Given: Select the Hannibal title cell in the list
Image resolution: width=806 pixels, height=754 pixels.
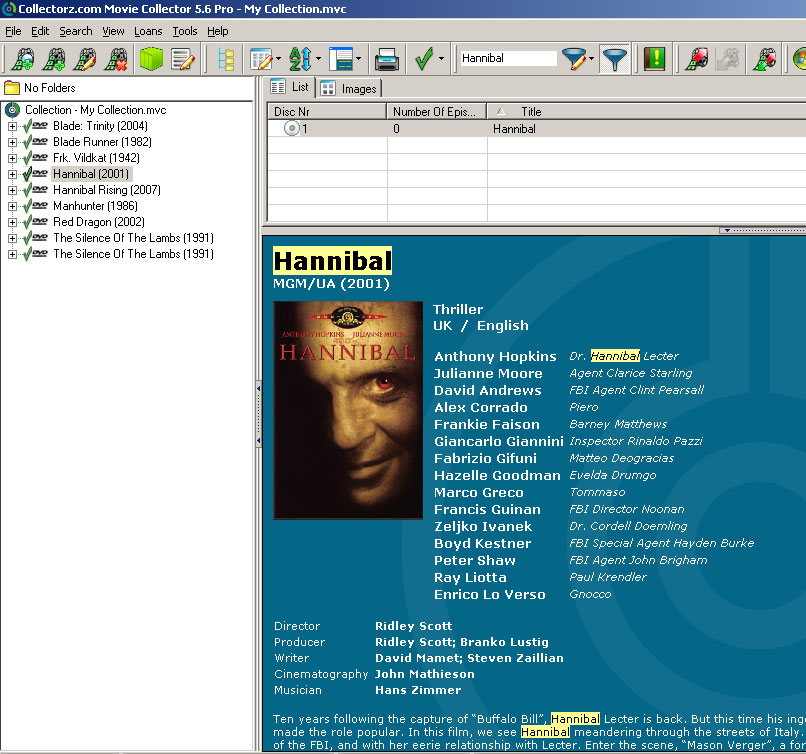Looking at the screenshot, I should click(514, 129).
